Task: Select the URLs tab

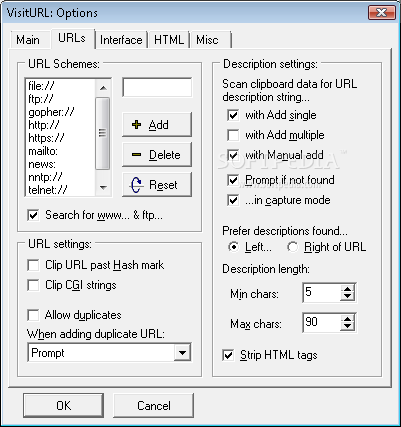Action: 72,38
